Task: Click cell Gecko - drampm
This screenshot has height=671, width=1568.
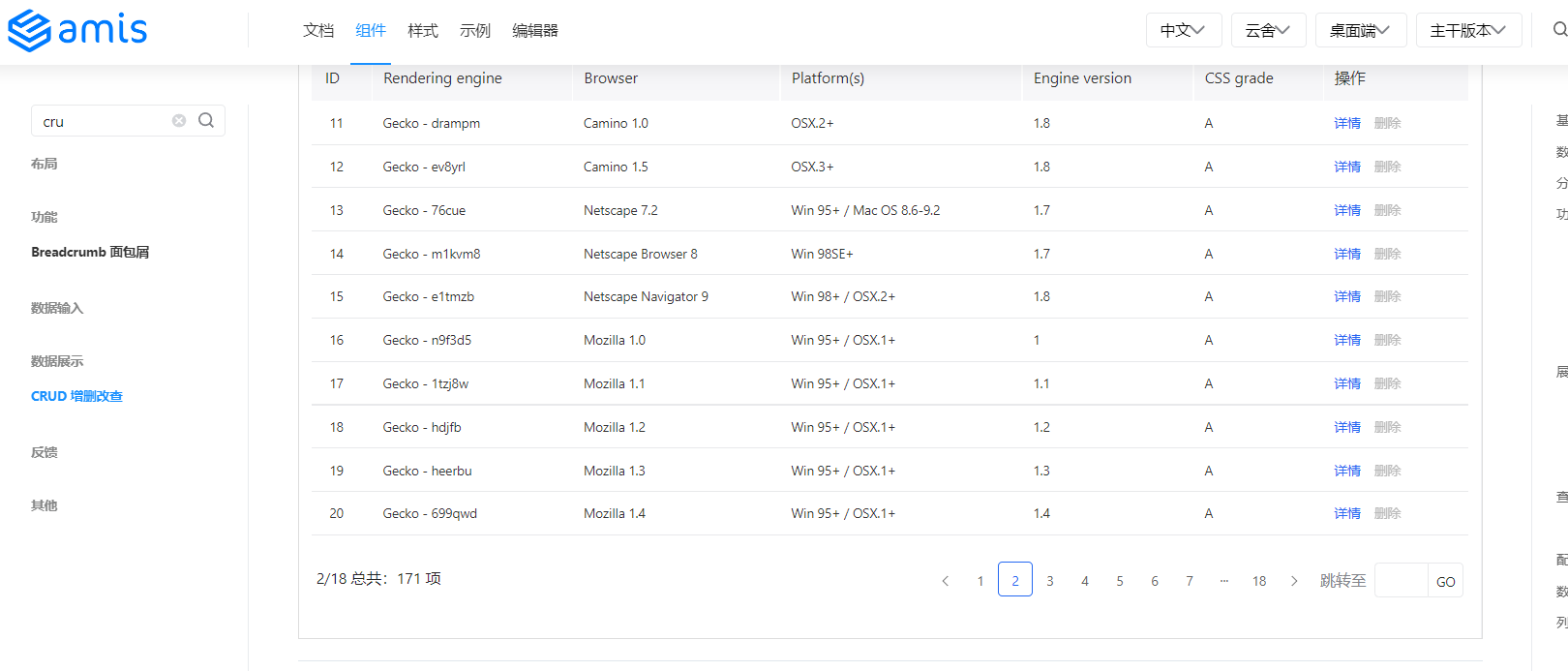Action: click(432, 123)
